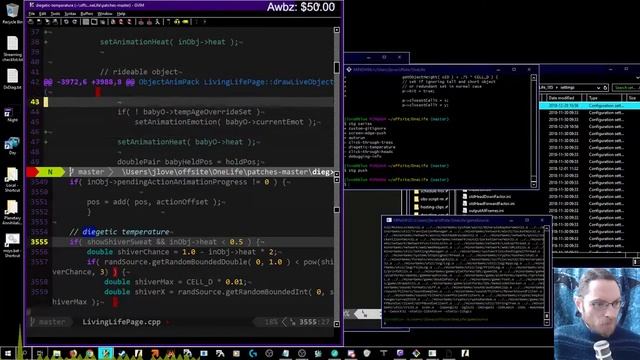
Task: Click the Windows Start button
Action: 7,353
